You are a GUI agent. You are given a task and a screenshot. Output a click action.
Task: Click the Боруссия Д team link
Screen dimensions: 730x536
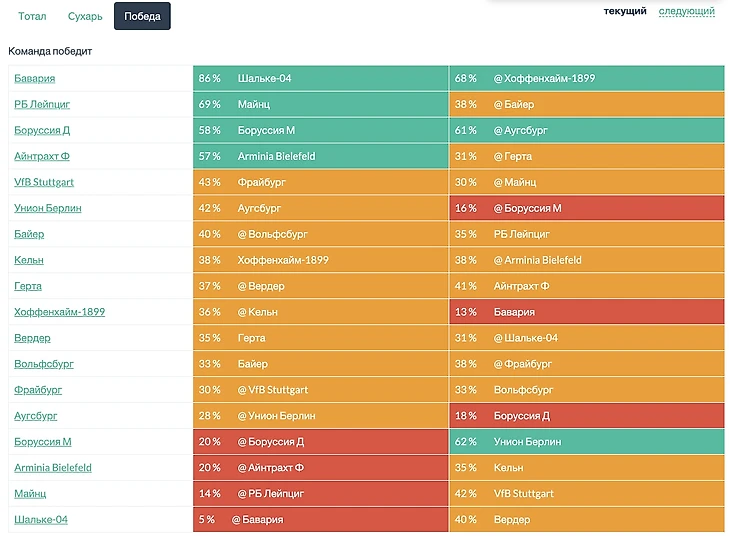42,130
